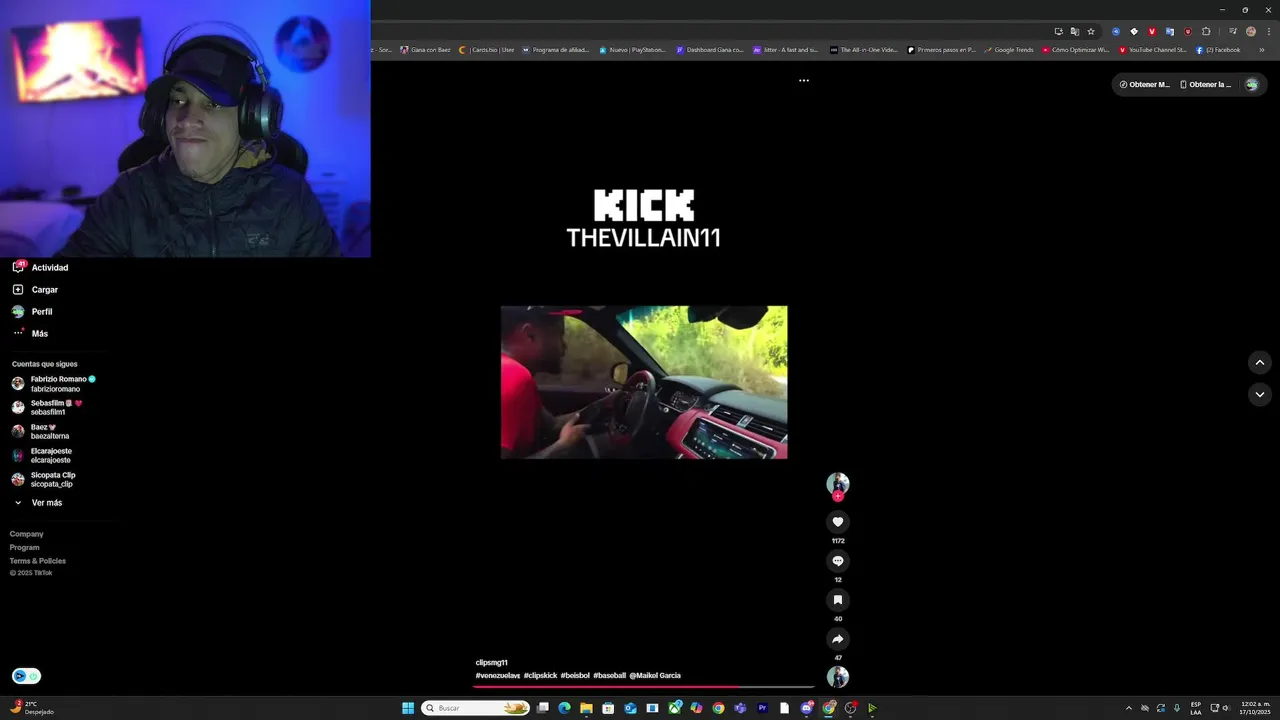Open OBS Studio from the taskbar
Screen dimensions: 1280x720
[851, 708]
